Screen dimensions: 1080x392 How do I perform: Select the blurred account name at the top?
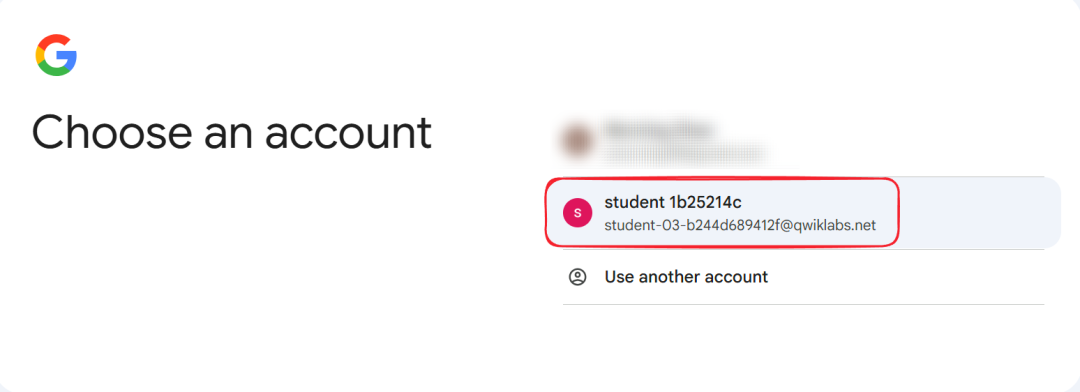[x=660, y=129]
